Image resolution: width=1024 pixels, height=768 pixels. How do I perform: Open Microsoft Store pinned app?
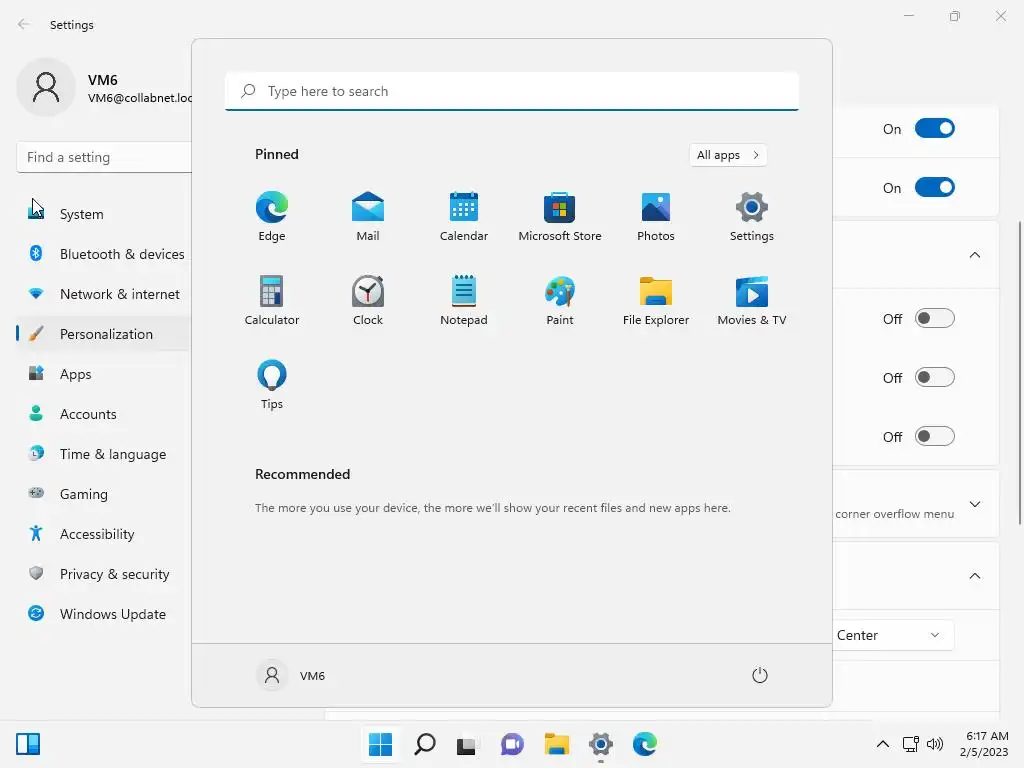click(x=560, y=216)
